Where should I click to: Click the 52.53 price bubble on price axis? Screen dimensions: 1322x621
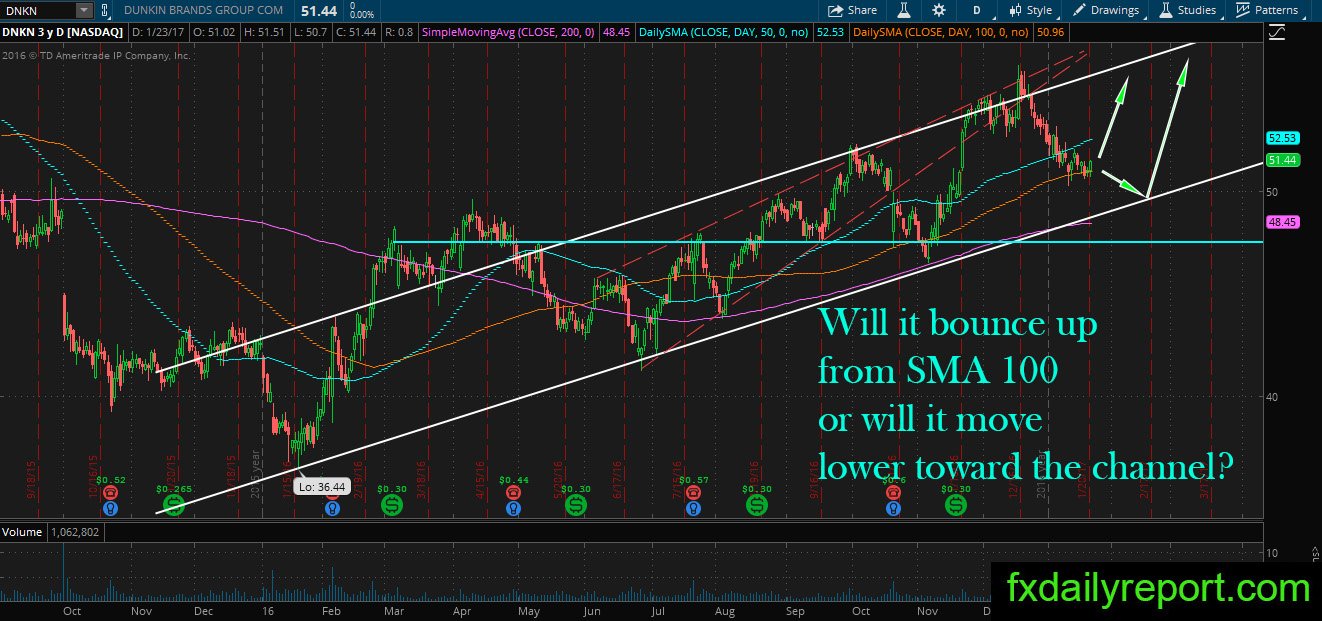(x=1281, y=138)
